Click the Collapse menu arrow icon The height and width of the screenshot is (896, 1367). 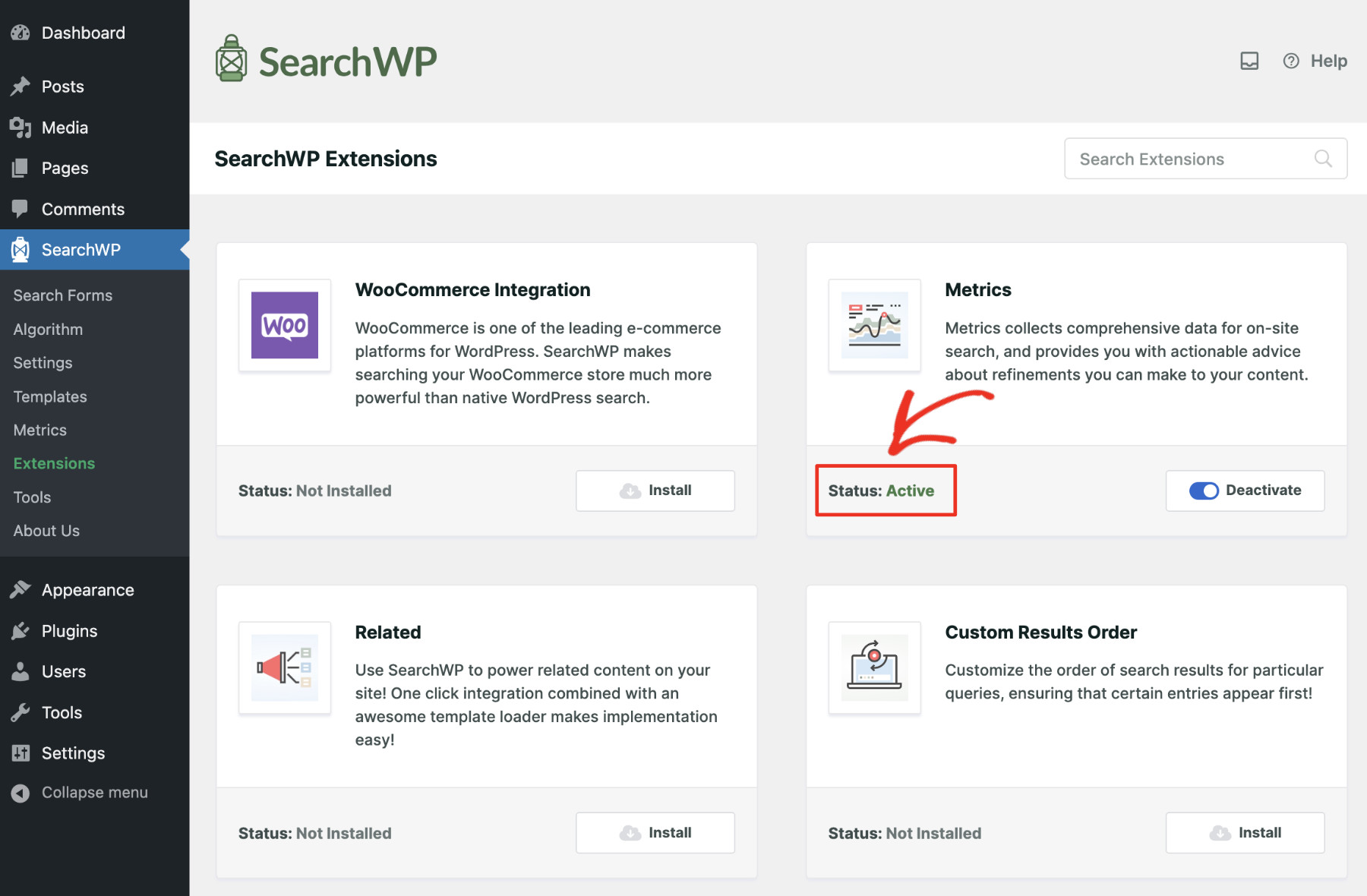21,793
